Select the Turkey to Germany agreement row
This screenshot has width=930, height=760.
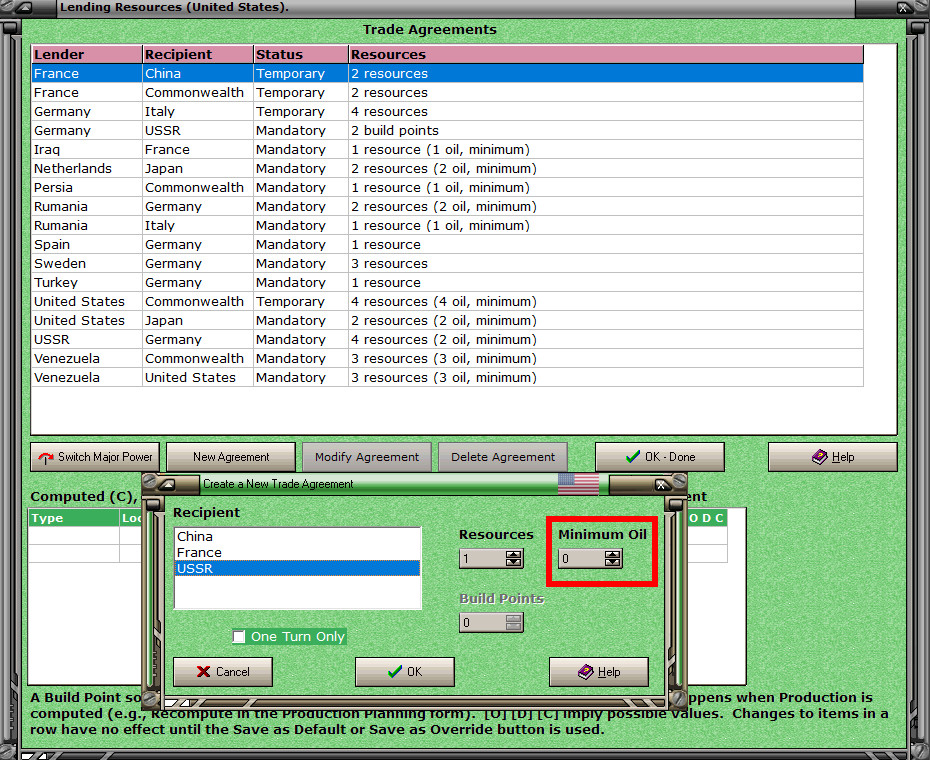tap(447, 282)
